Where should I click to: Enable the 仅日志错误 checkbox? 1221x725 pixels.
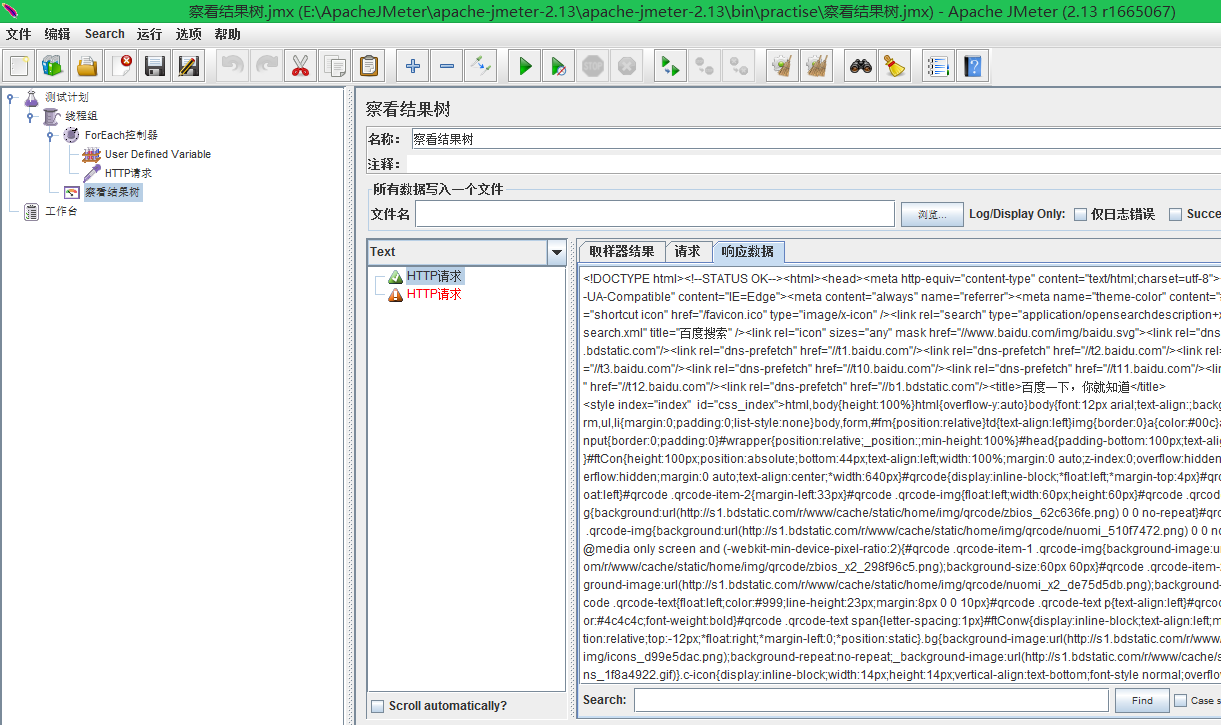[1080, 214]
